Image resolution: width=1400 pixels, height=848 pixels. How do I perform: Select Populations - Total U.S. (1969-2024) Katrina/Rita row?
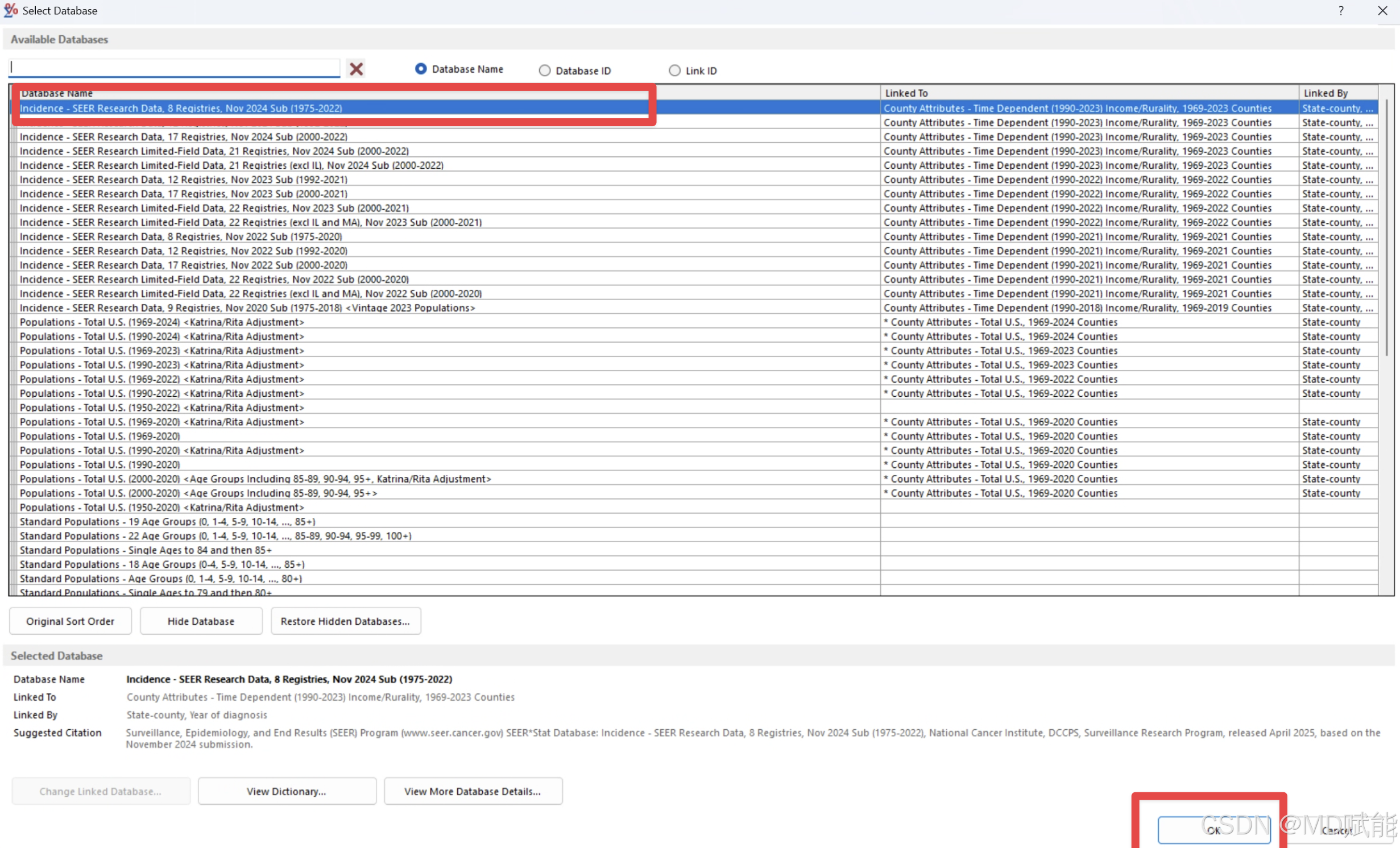[162, 322]
